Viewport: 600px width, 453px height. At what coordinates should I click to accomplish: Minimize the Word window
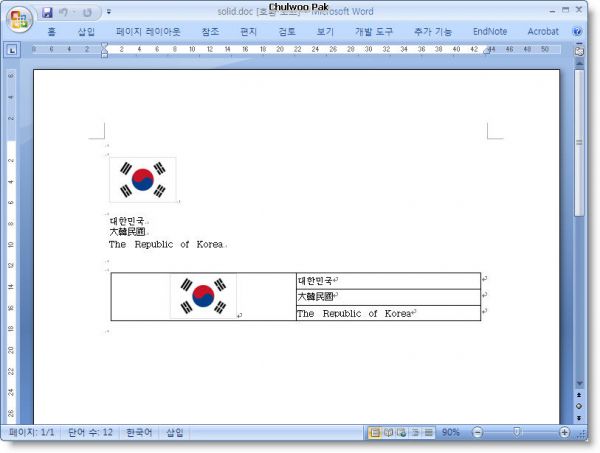point(552,11)
